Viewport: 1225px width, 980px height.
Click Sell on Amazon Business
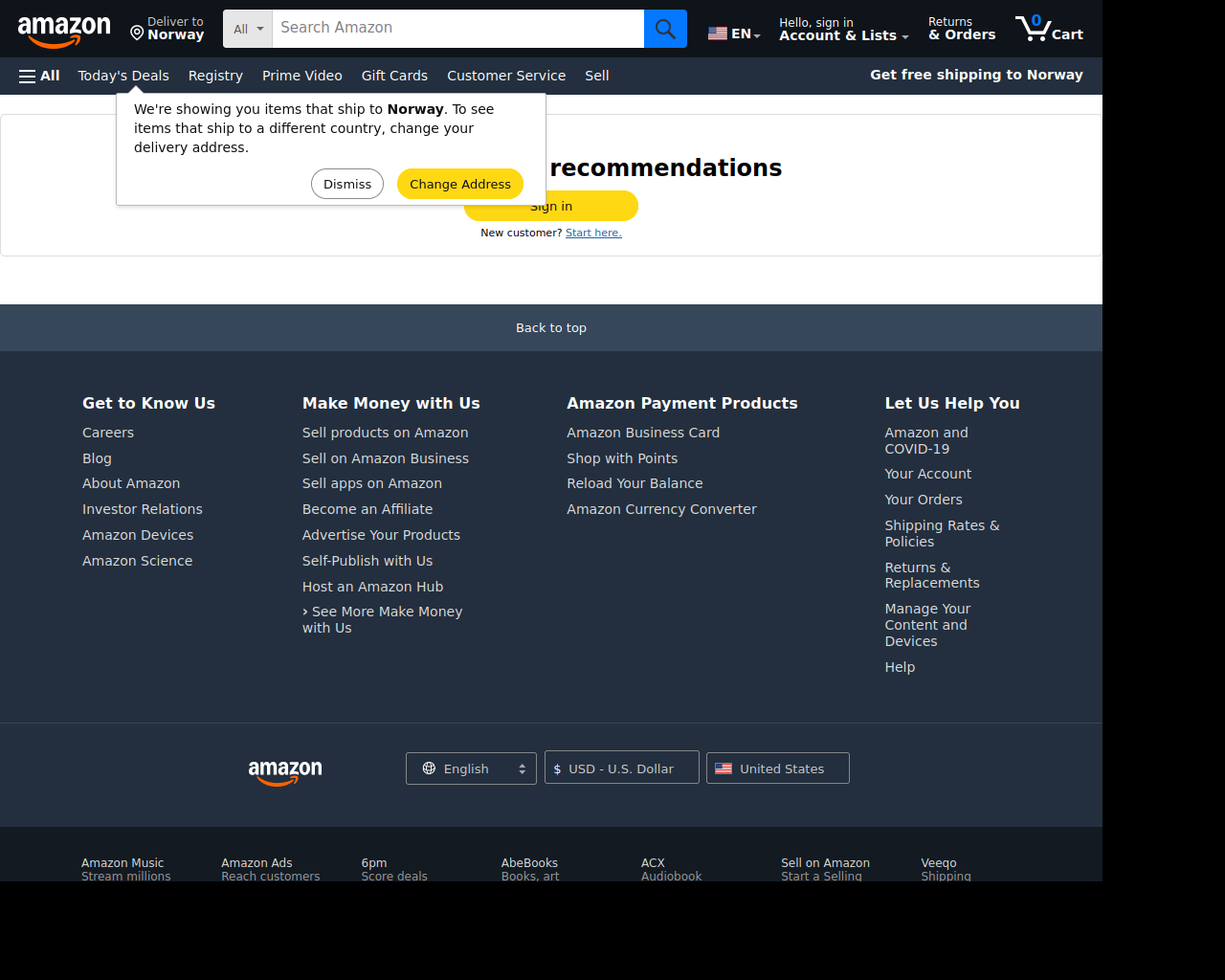pos(386,458)
